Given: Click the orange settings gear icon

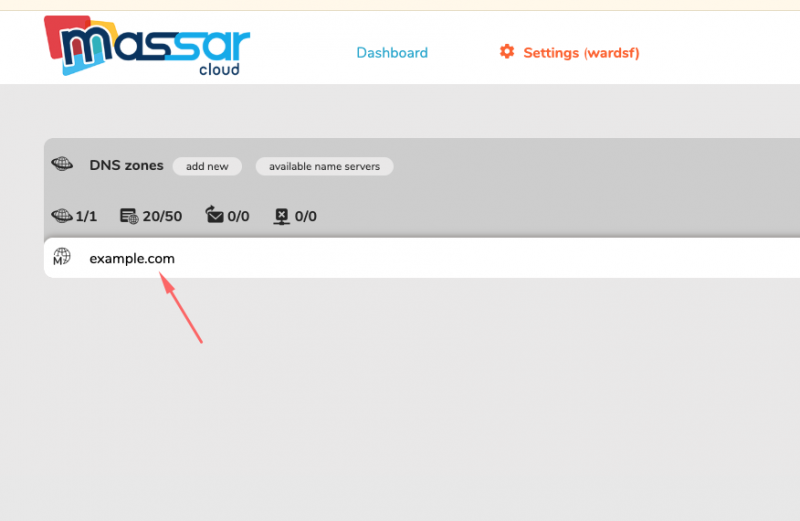Looking at the screenshot, I should coord(507,52).
